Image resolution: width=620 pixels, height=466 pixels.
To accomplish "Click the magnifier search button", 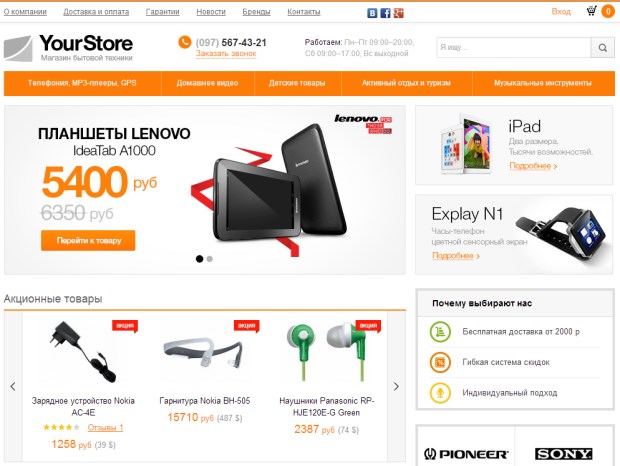I will (602, 48).
